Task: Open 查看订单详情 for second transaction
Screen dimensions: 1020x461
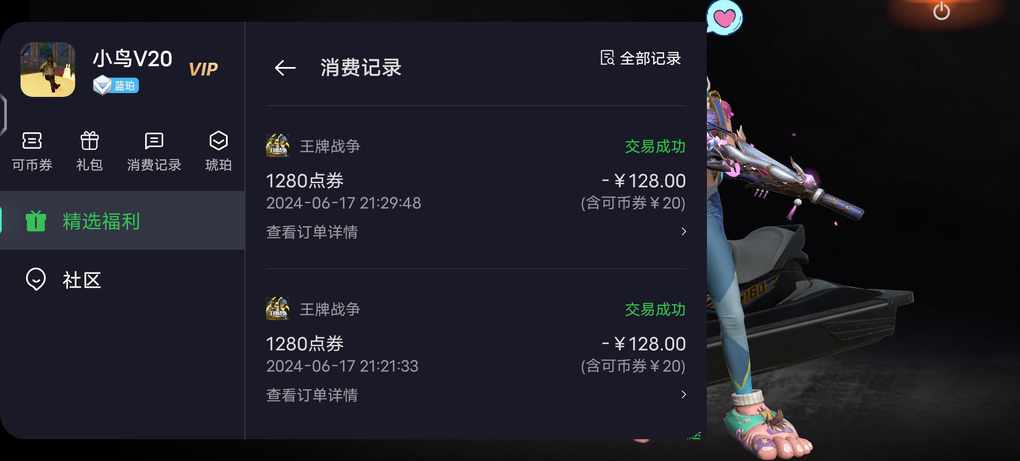Action: point(312,395)
